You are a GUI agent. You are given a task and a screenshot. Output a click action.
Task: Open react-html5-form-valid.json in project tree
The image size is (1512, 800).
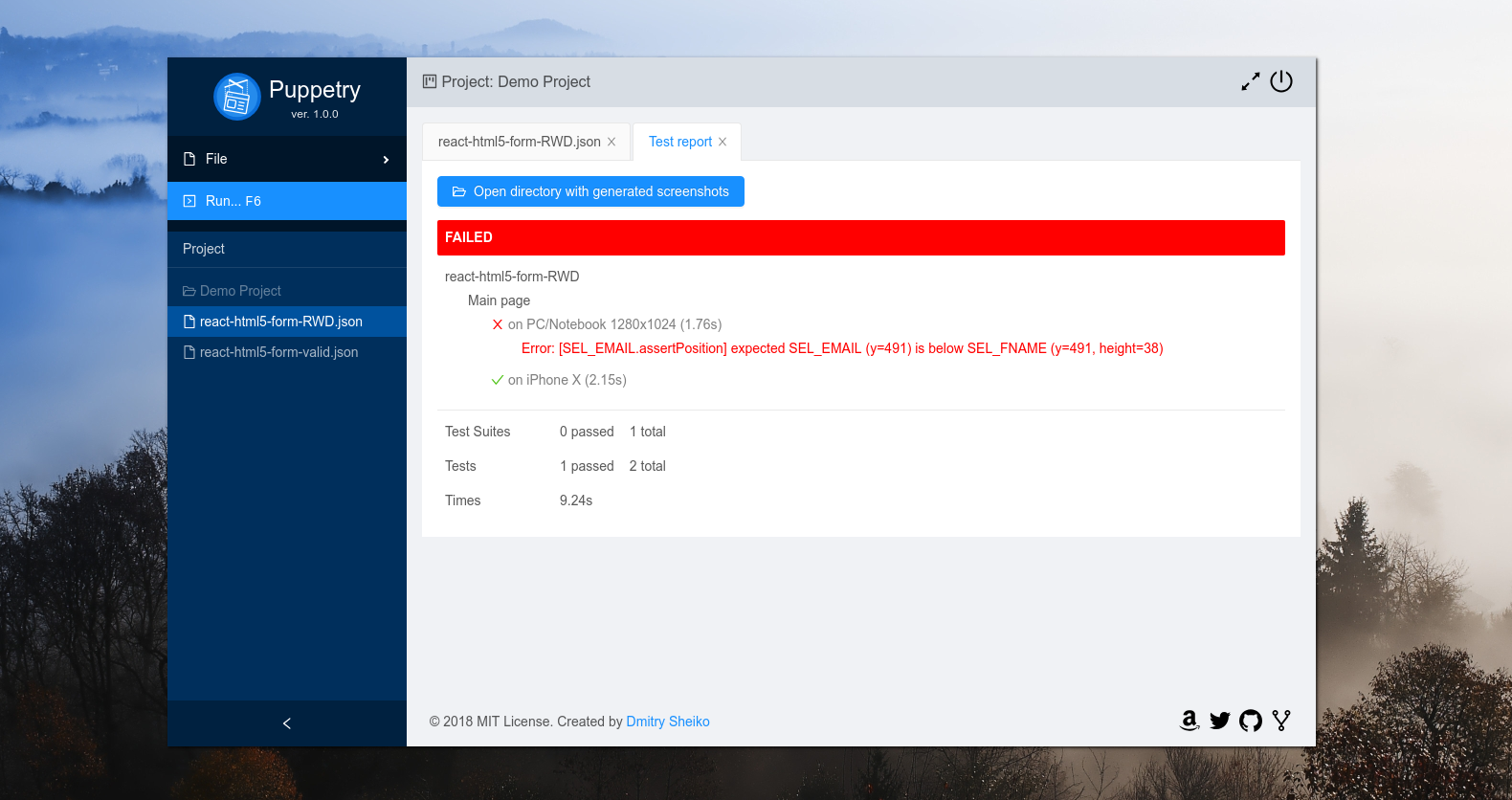point(287,352)
